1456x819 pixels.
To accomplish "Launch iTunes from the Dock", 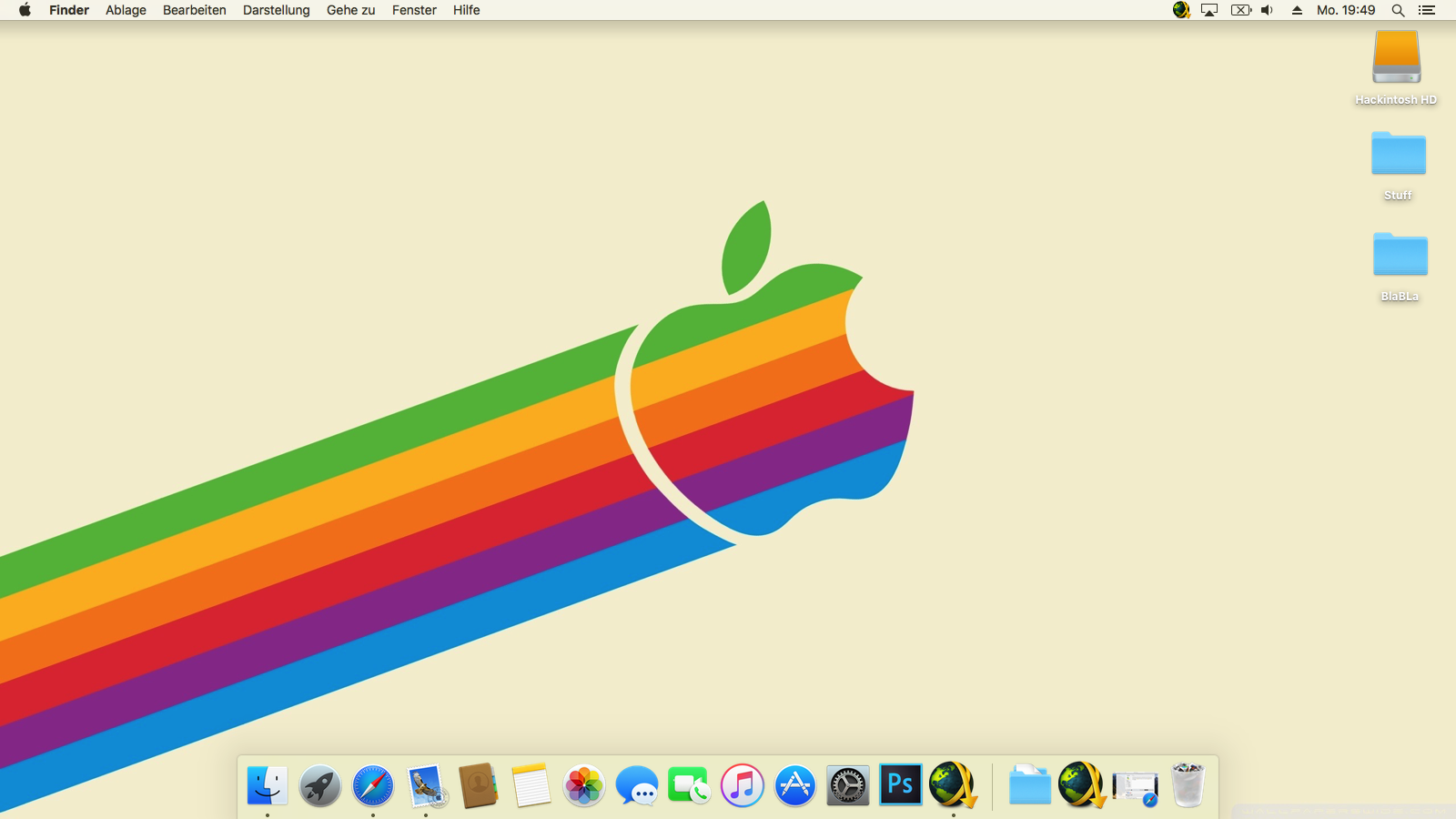I will point(743,785).
